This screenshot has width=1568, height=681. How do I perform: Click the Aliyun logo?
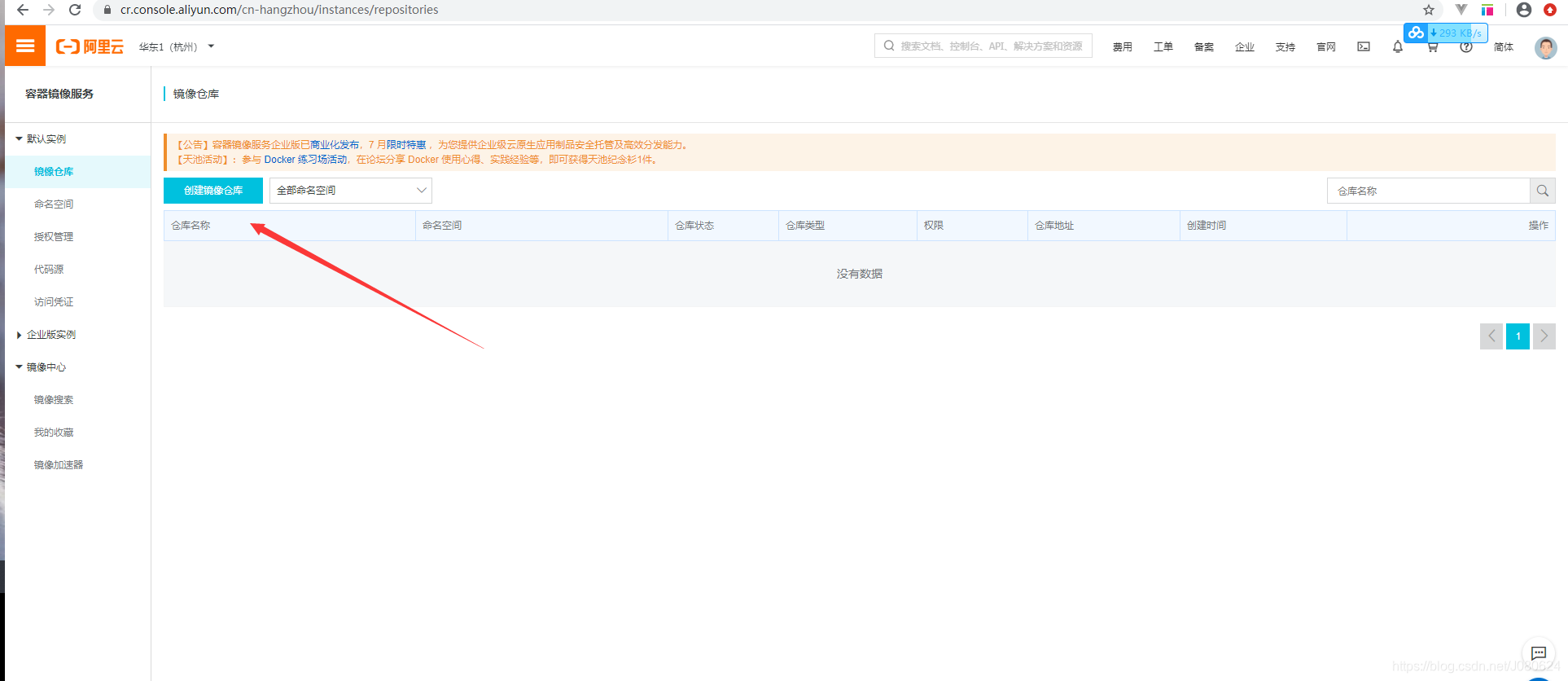pyautogui.click(x=90, y=46)
